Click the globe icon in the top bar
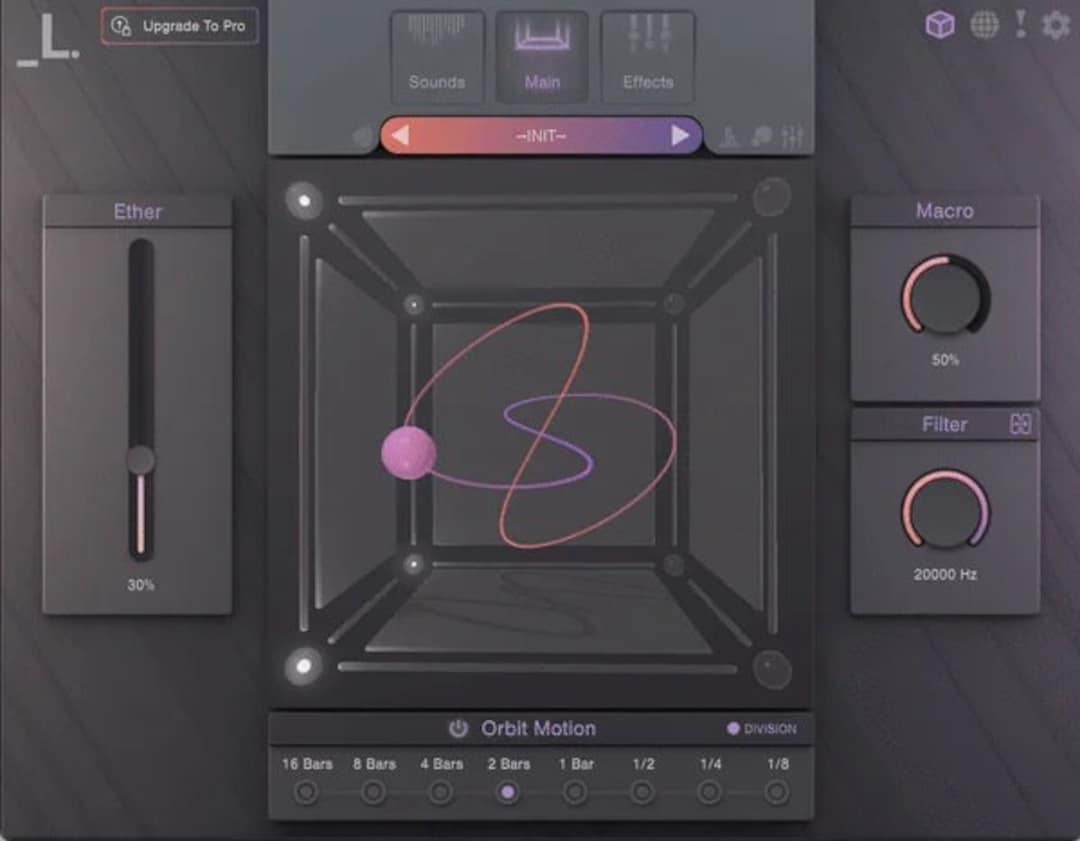The height and width of the screenshot is (841, 1080). point(985,25)
